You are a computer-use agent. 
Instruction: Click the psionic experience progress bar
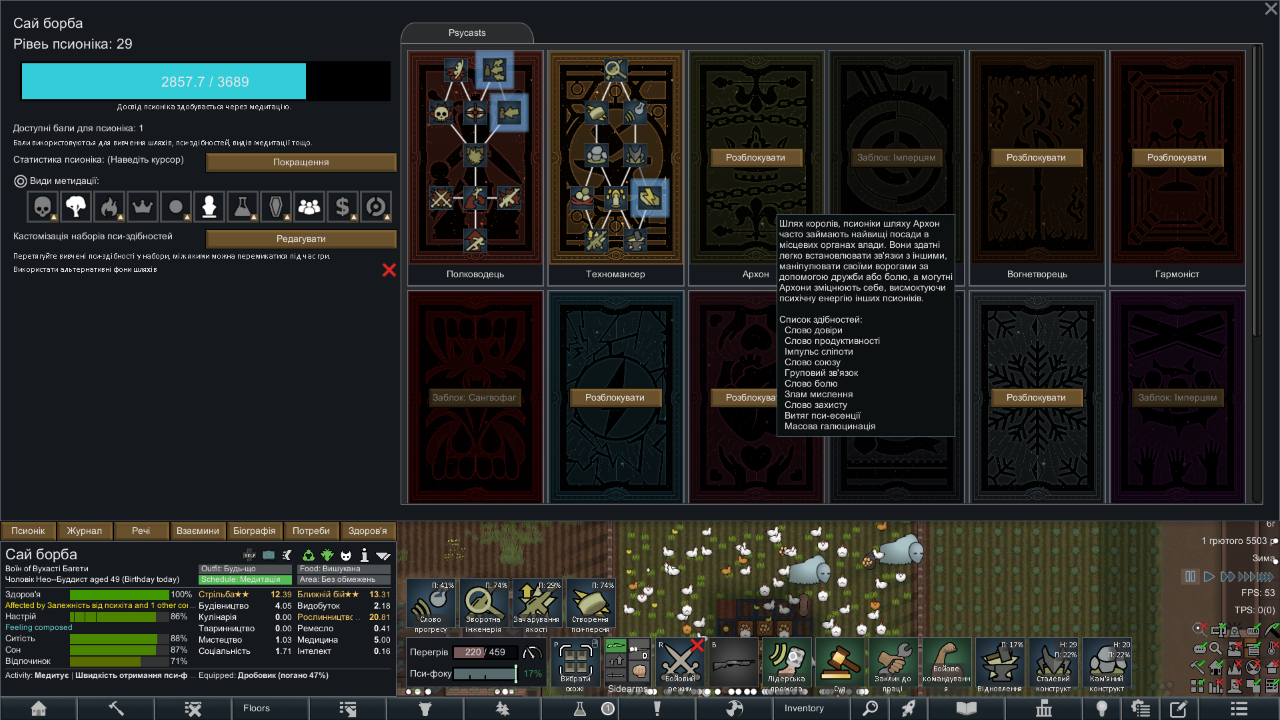(205, 81)
